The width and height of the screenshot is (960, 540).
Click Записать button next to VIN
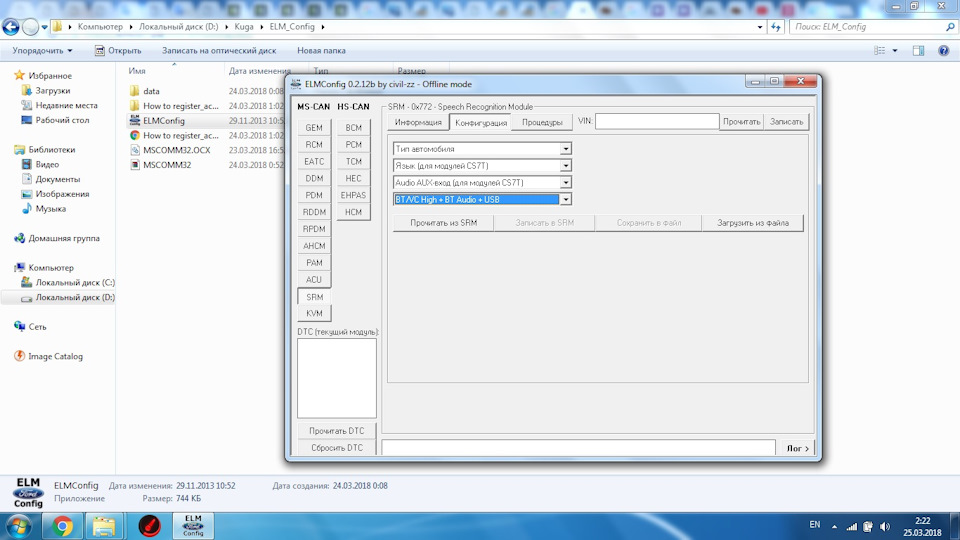pos(786,121)
